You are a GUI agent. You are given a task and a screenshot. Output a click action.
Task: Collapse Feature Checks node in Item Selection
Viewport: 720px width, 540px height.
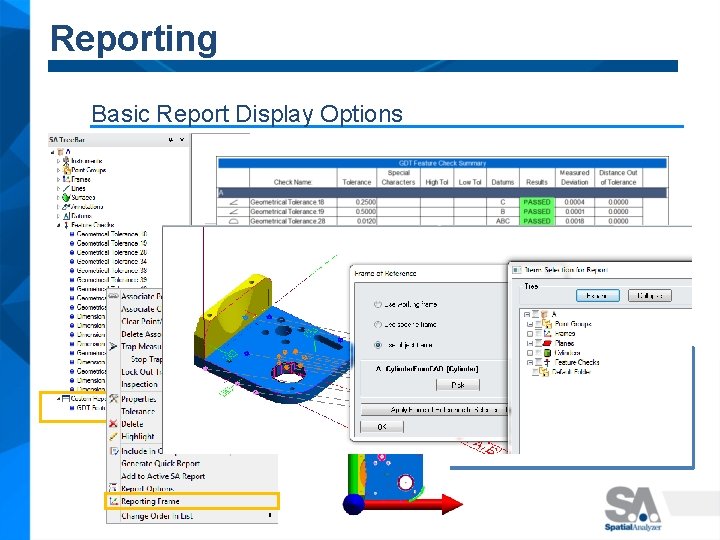click(530, 363)
